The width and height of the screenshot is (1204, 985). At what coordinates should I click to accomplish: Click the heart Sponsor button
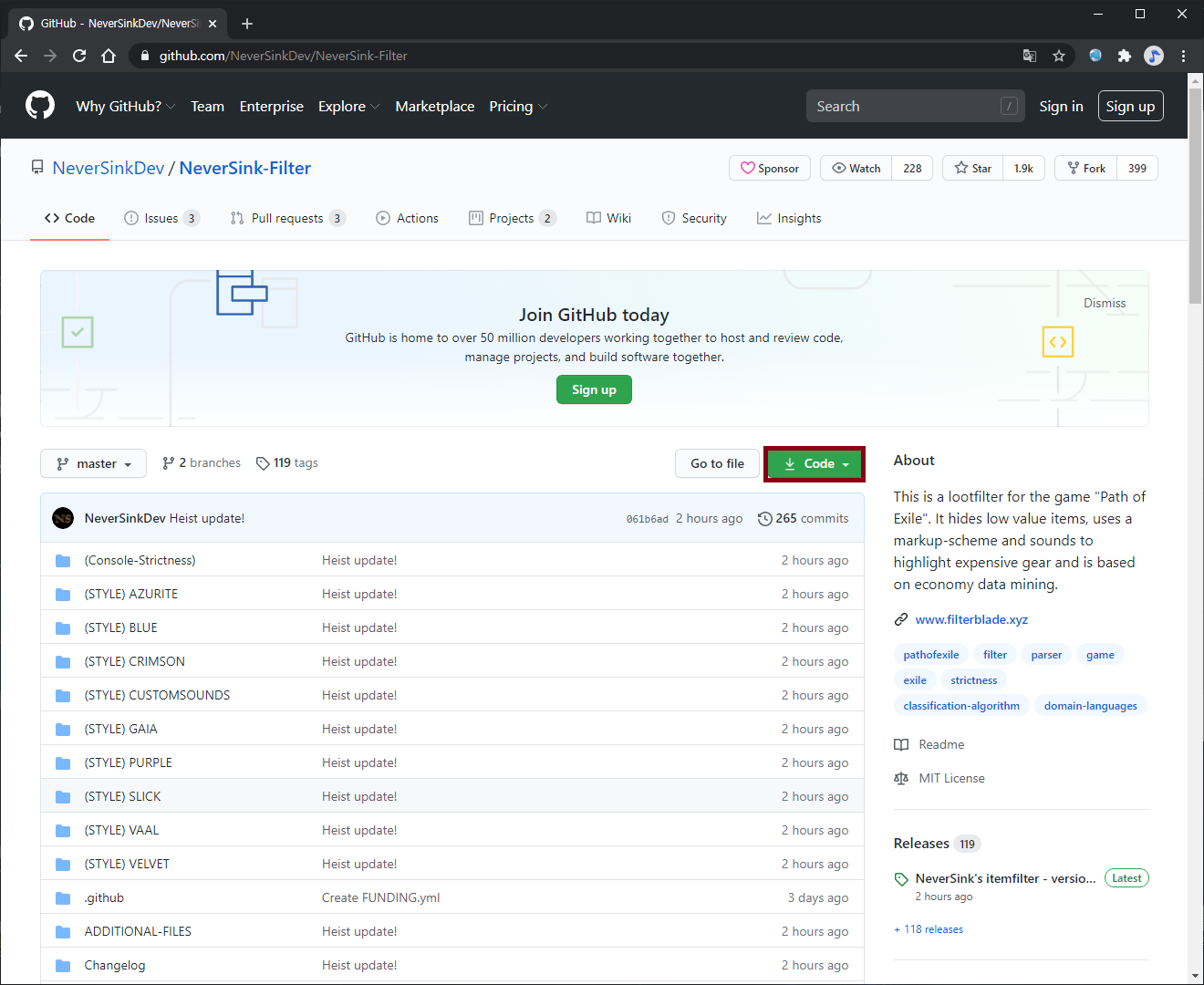pyautogui.click(x=770, y=168)
